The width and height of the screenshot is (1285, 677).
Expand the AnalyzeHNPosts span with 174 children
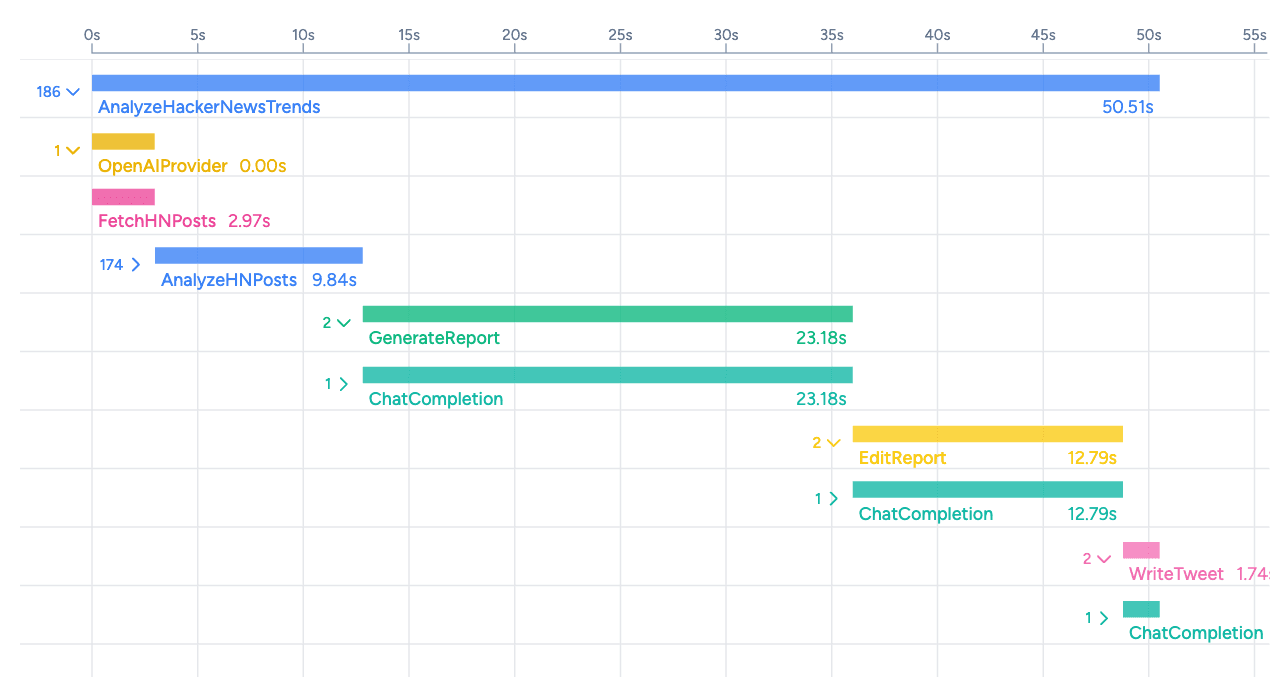[136, 266]
